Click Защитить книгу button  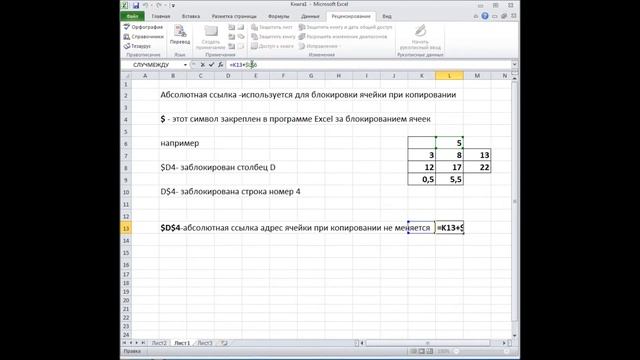tap(273, 37)
